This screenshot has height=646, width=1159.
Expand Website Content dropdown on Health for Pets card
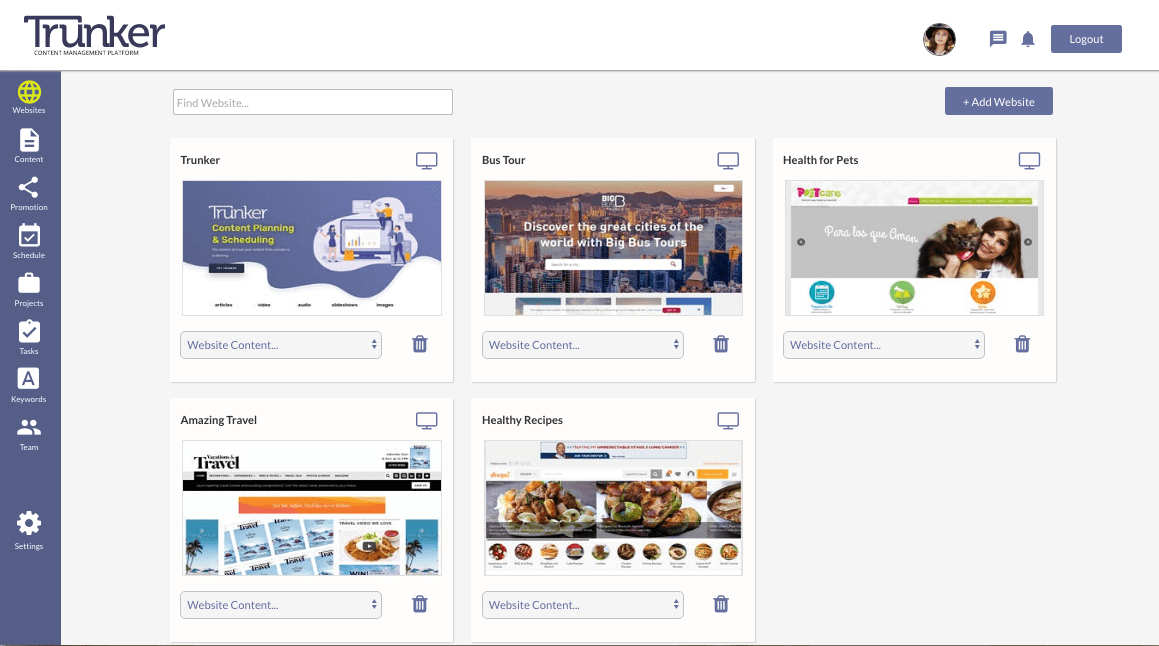click(883, 345)
